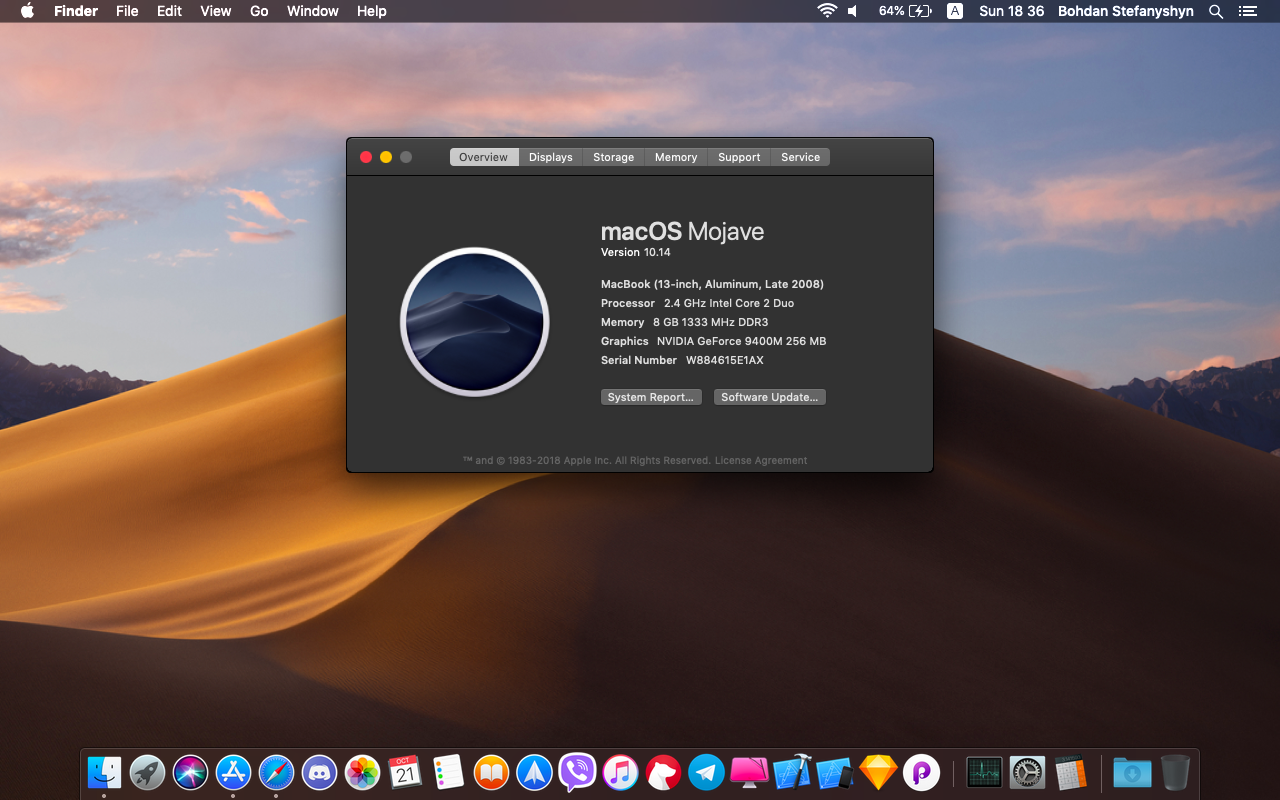
Task: Open Calendar showing Oct 21
Action: (405, 772)
